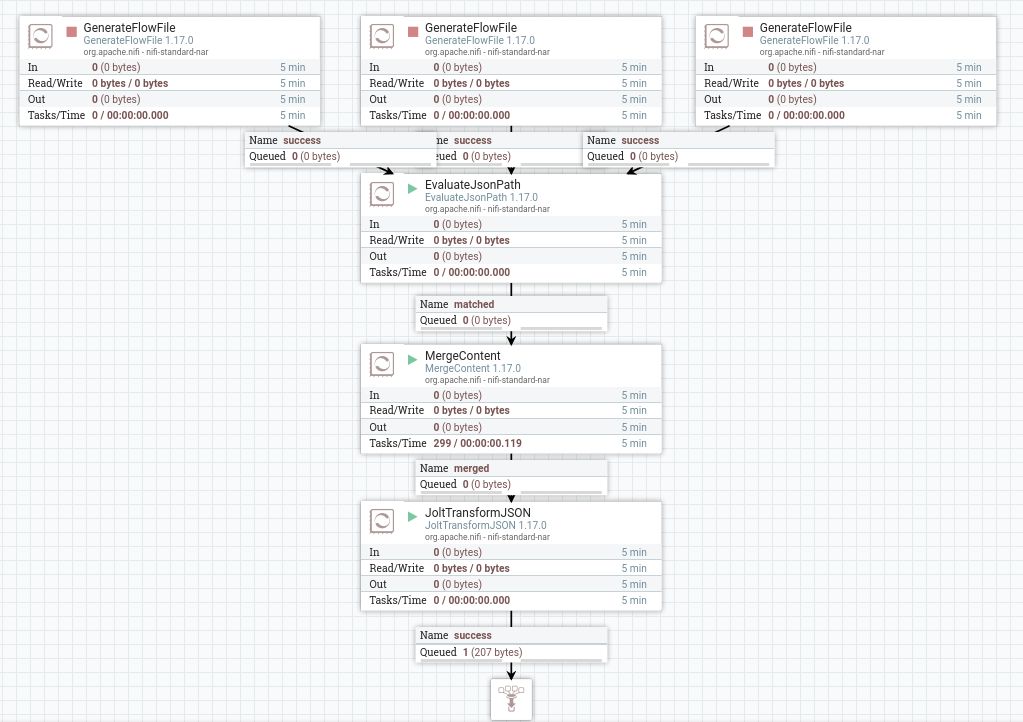Click the stopped status square on rightmost GenerateFlowFile
Screen dimensions: 1023x722
tap(748, 31)
